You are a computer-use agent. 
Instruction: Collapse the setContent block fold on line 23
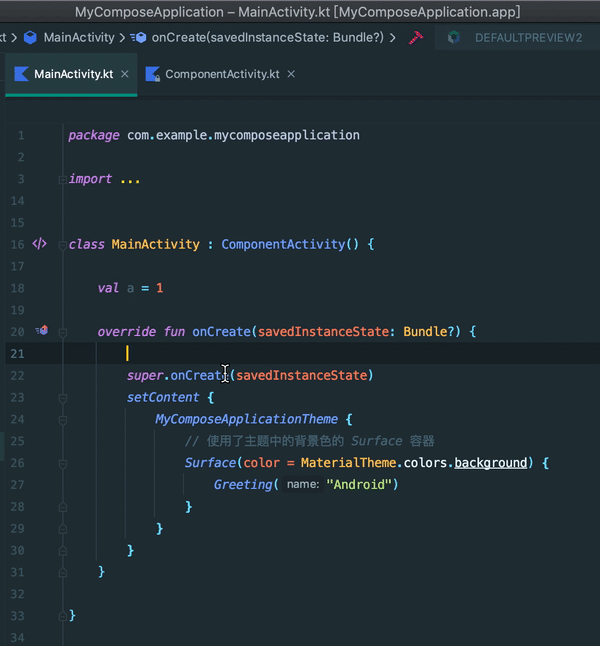coord(63,398)
